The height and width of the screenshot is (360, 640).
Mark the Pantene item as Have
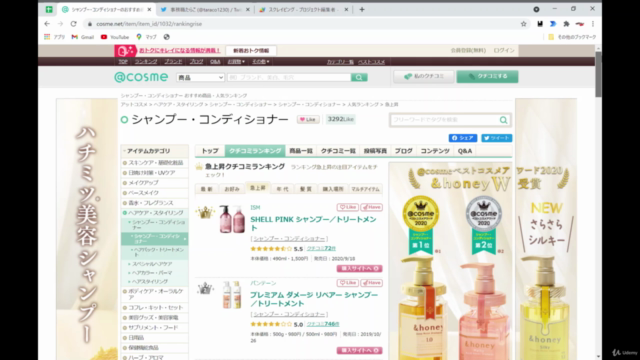pos(371,282)
